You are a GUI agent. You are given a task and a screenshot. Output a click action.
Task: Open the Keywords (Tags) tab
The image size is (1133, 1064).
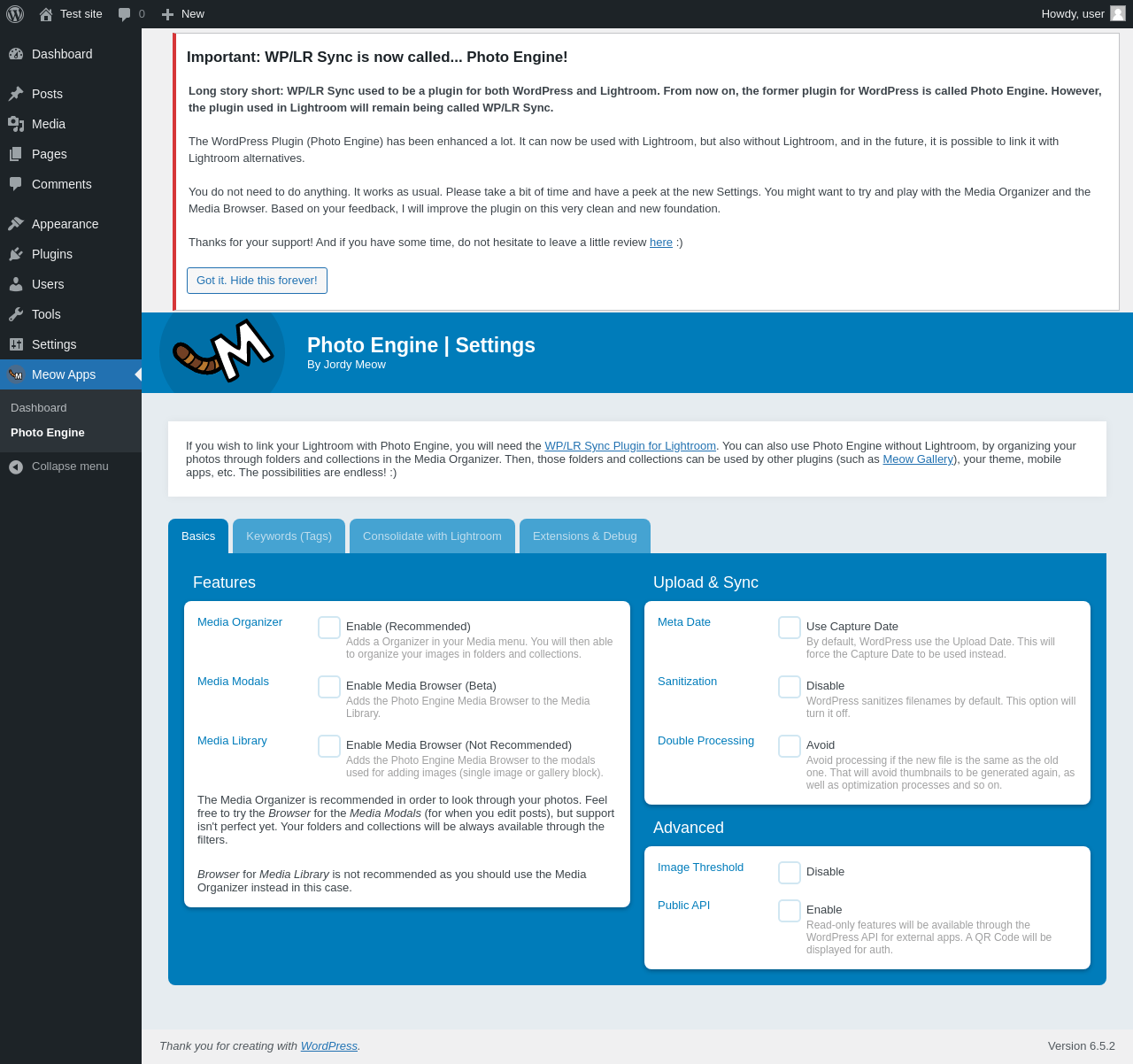[289, 536]
